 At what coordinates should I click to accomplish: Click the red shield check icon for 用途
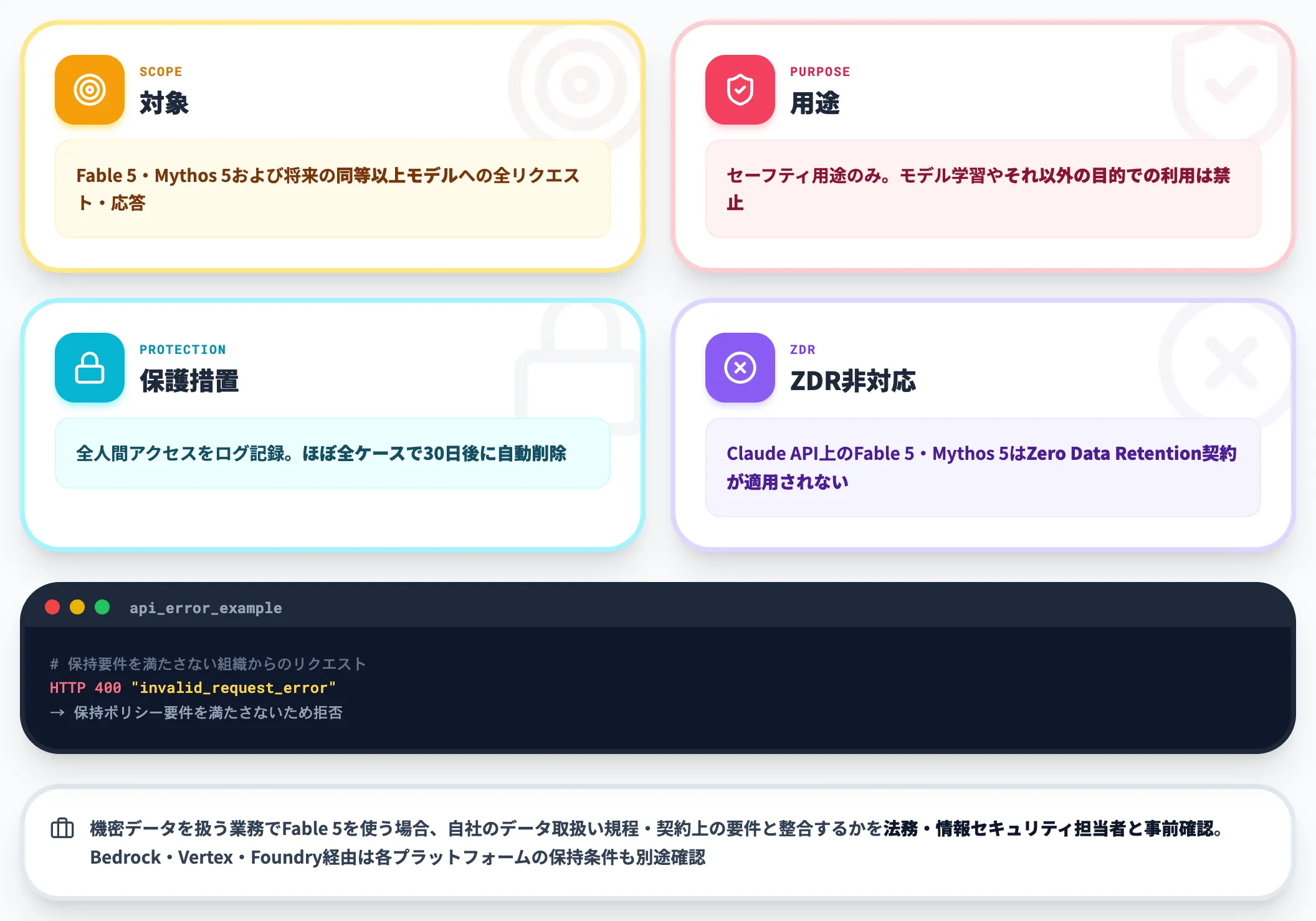[740, 90]
